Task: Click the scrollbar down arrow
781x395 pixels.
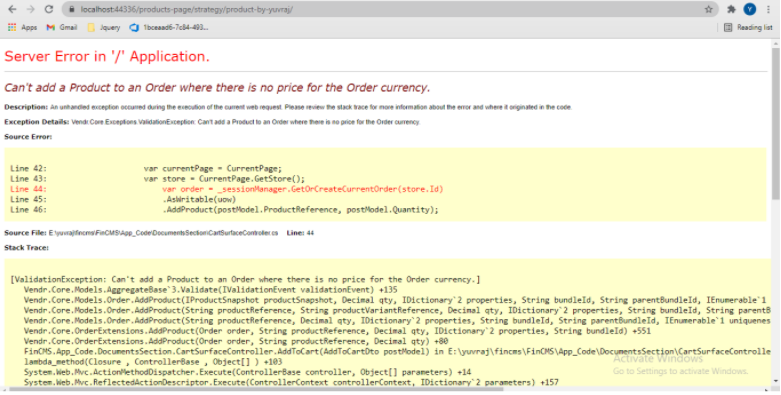Action: 776,382
